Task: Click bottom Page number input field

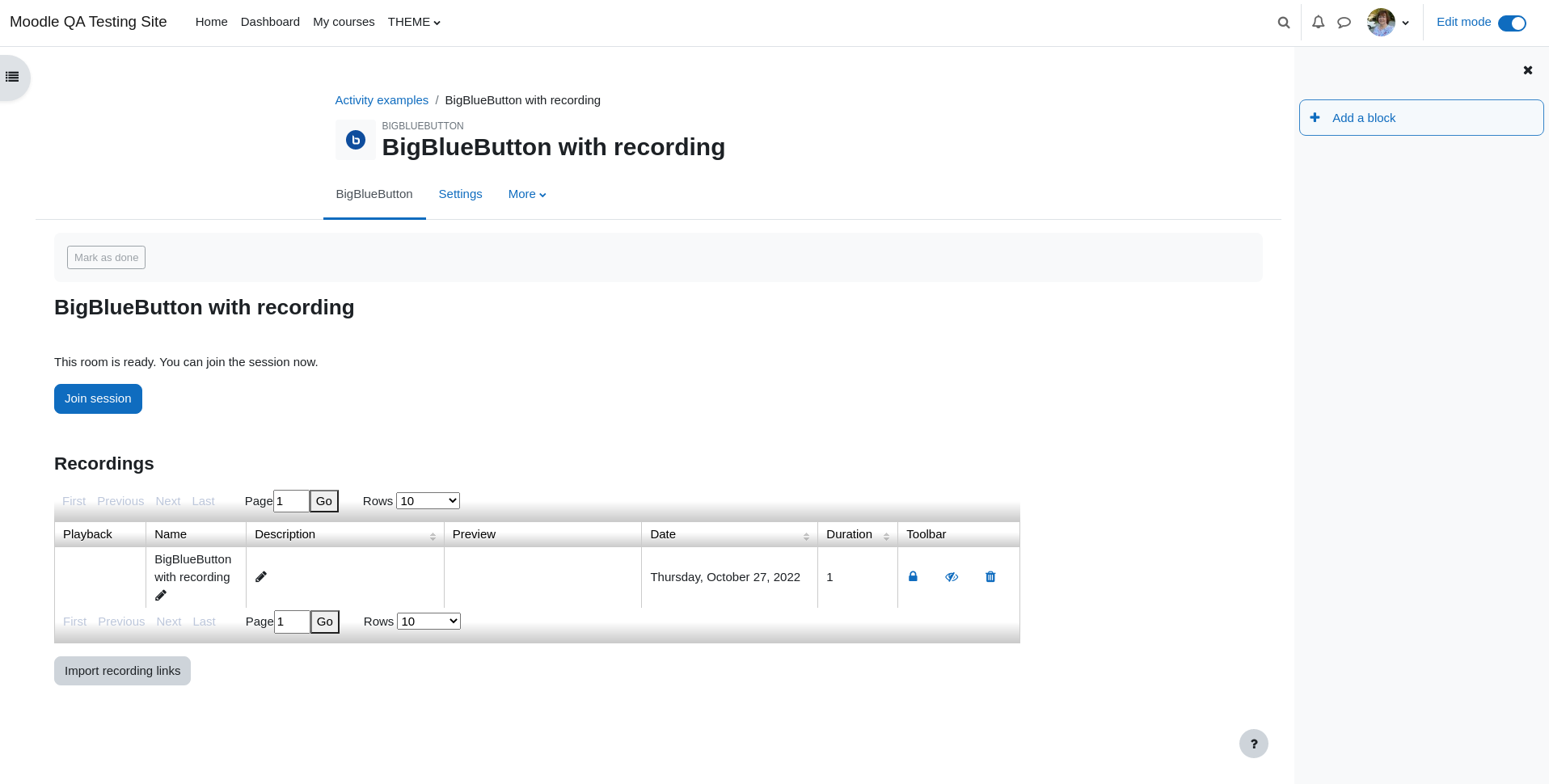Action: tap(292, 622)
